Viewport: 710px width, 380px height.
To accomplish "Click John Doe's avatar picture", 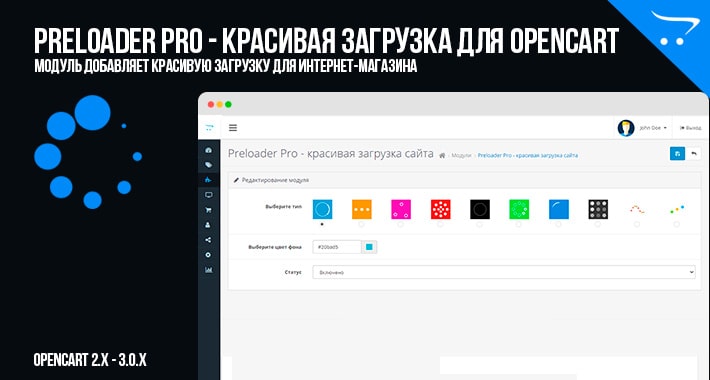I will (626, 128).
